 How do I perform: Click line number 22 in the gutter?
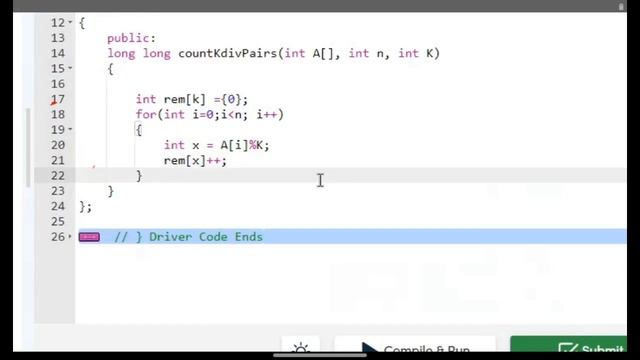[x=58, y=176]
